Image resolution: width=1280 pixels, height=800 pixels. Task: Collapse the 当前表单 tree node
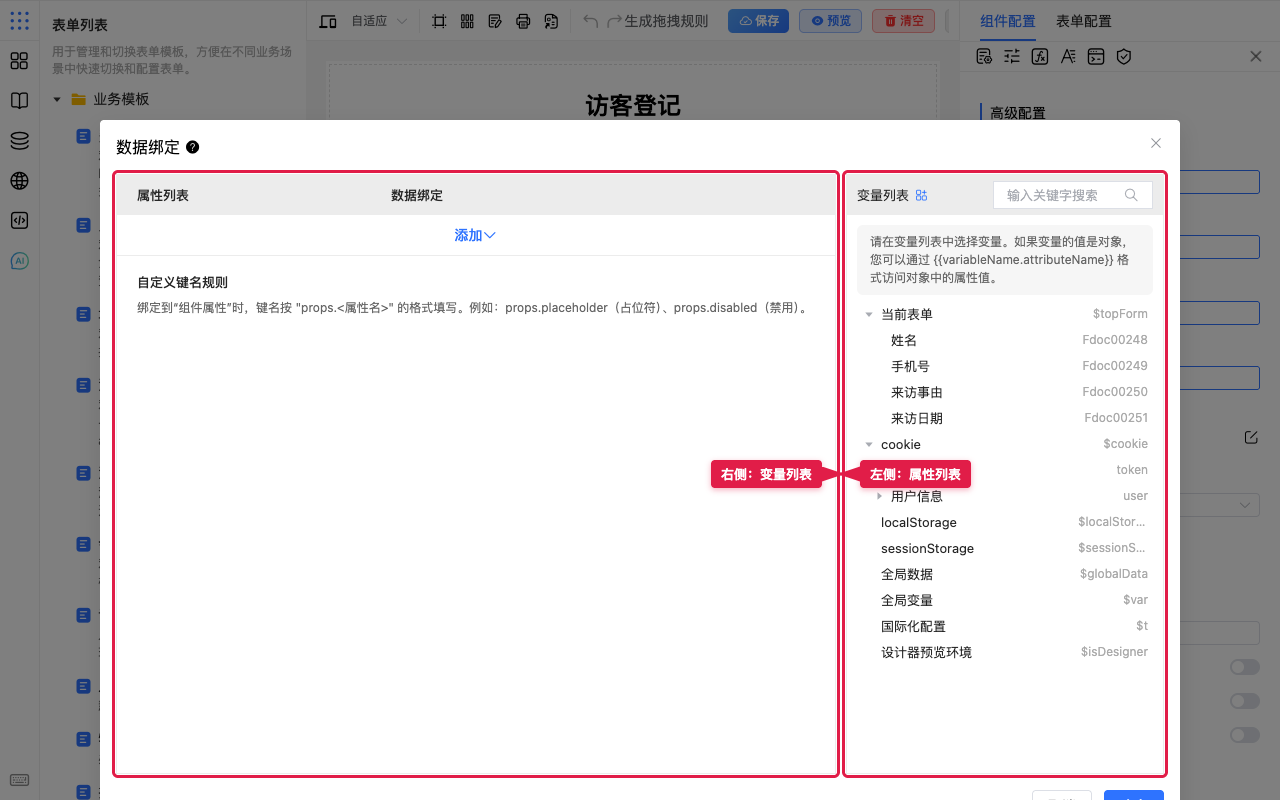[869, 314]
